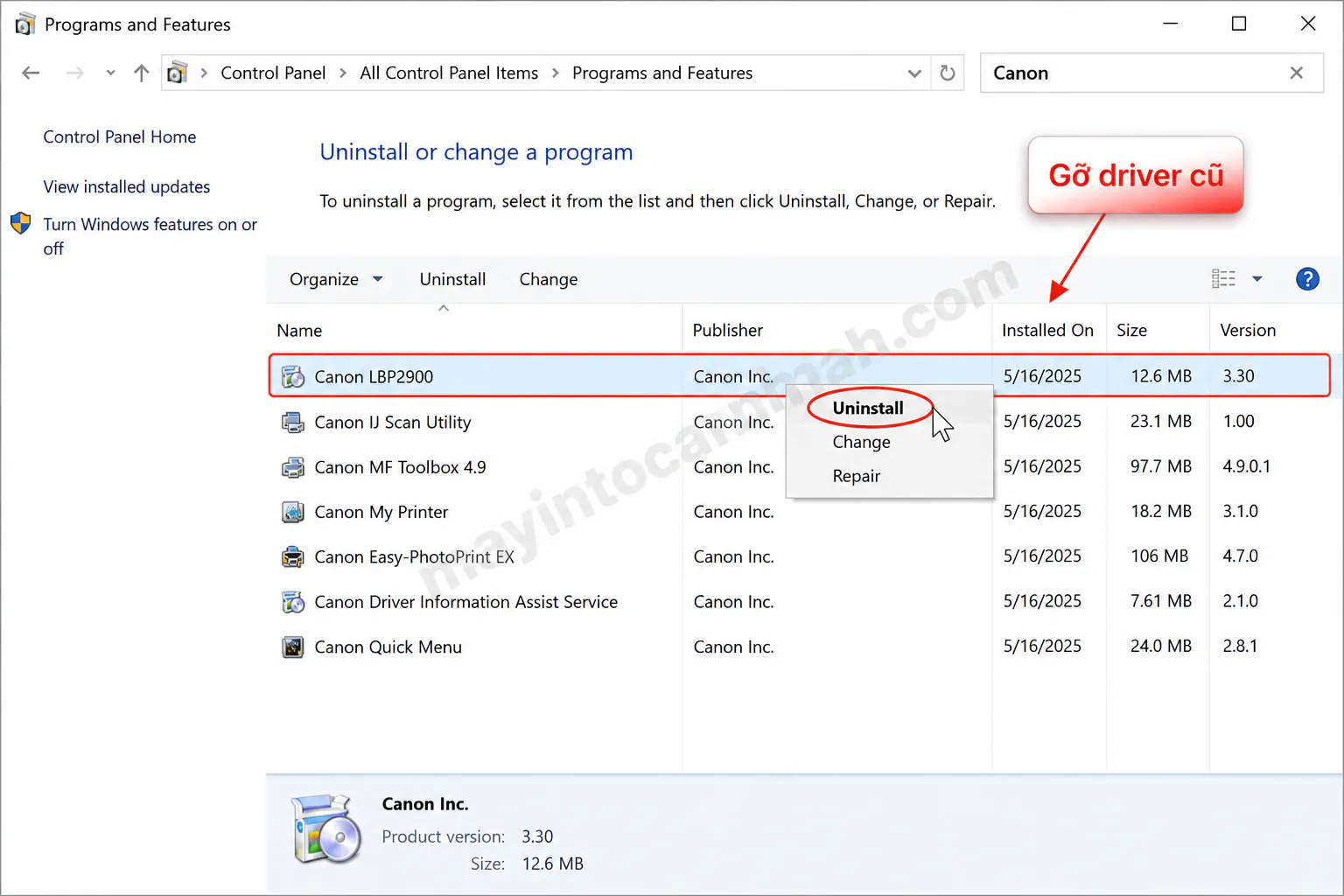Click the Canon Easy-PhotoPrint EX icon
Viewport: 1344px width, 896px height.
(292, 557)
